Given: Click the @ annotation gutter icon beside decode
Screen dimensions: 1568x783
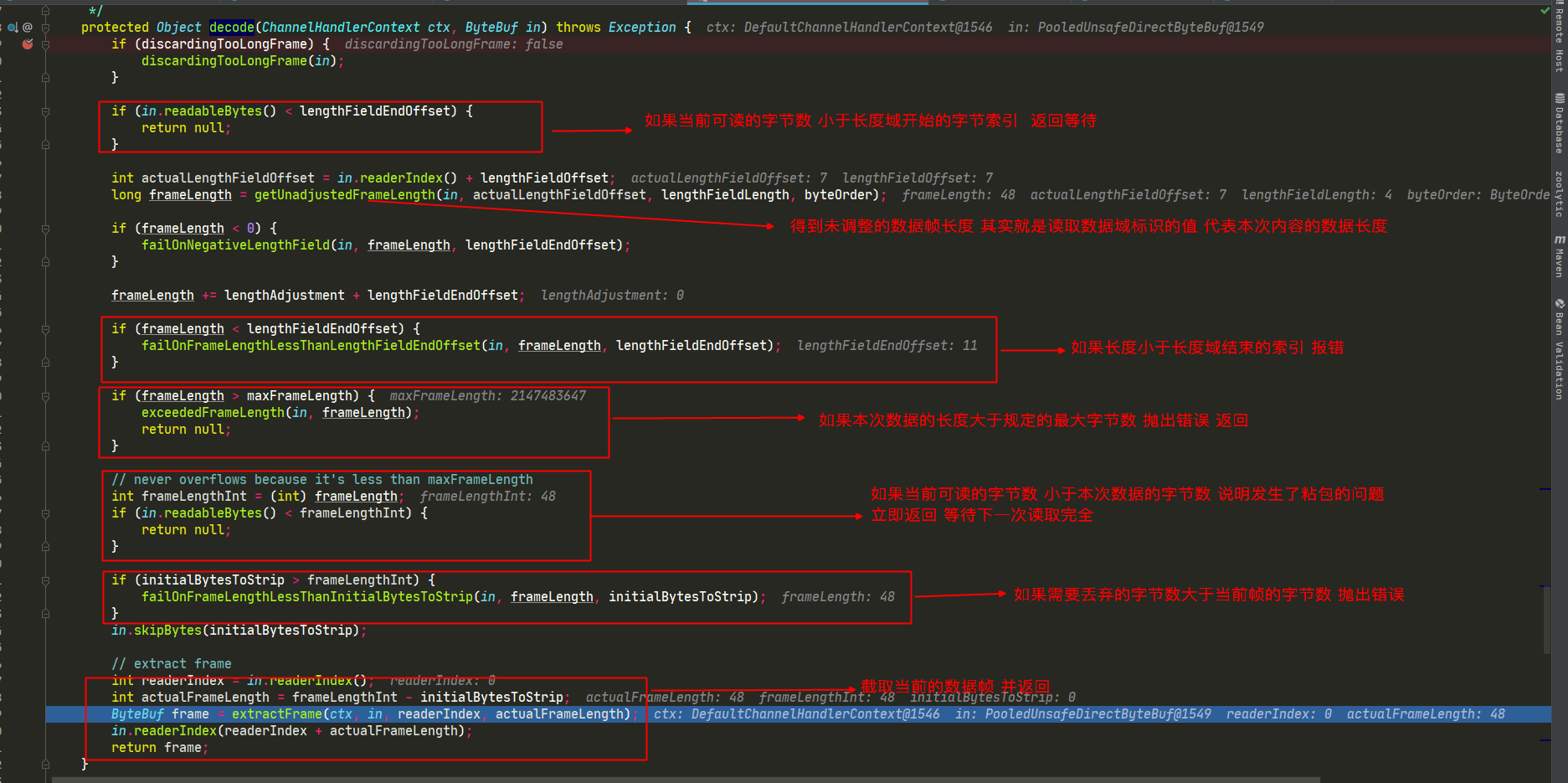Looking at the screenshot, I should click(28, 28).
